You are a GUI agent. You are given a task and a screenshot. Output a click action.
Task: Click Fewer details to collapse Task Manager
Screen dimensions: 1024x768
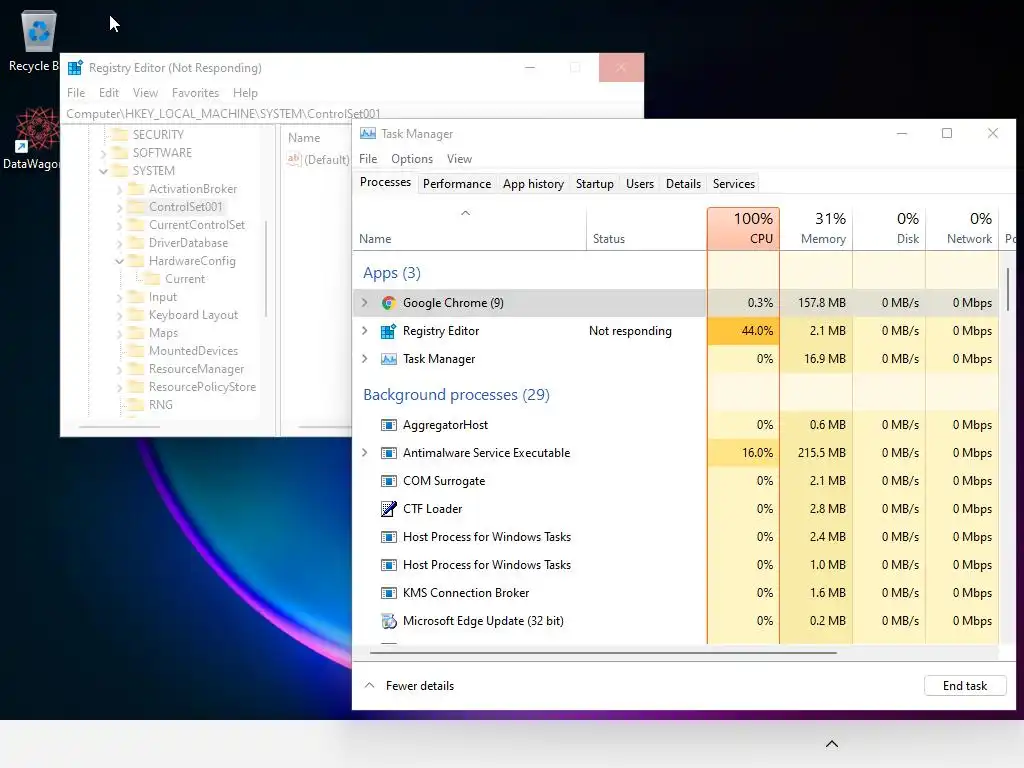click(409, 686)
